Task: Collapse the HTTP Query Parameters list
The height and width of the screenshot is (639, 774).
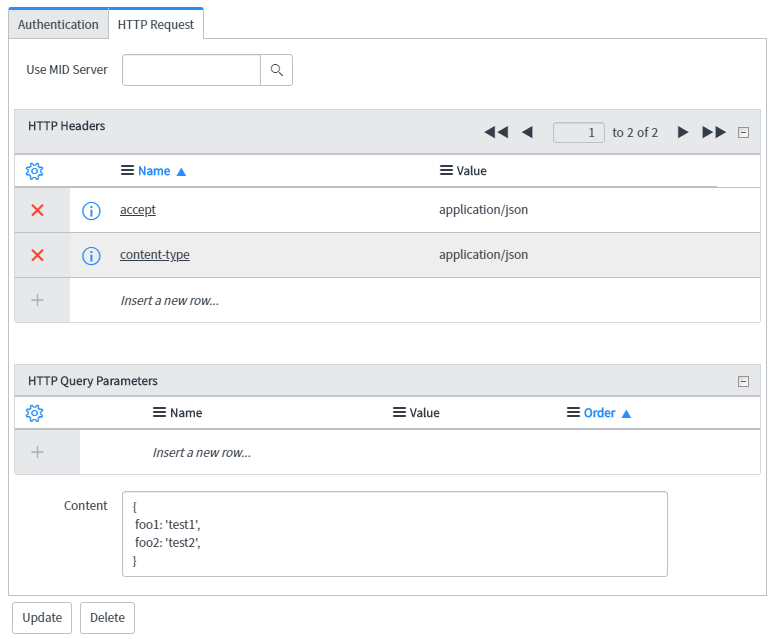Action: click(x=743, y=381)
